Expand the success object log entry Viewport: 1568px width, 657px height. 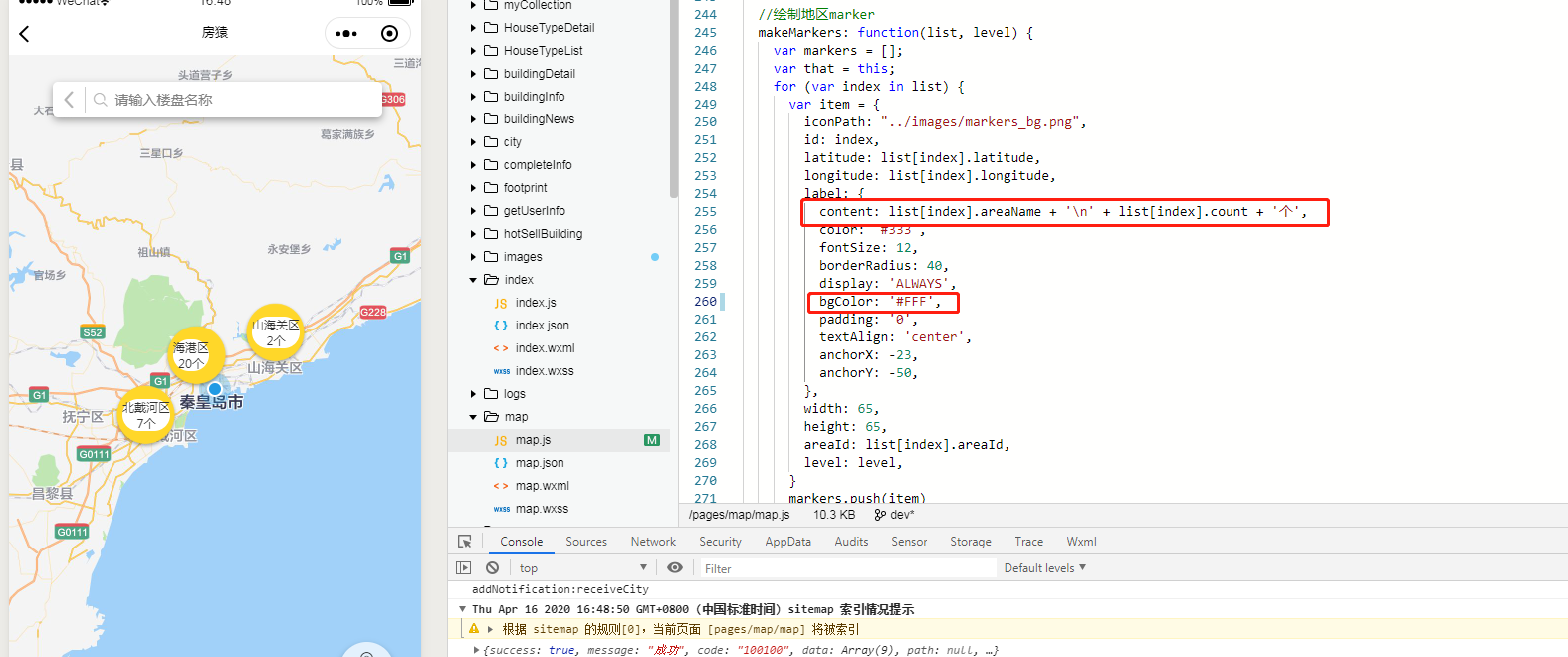pyautogui.click(x=477, y=650)
